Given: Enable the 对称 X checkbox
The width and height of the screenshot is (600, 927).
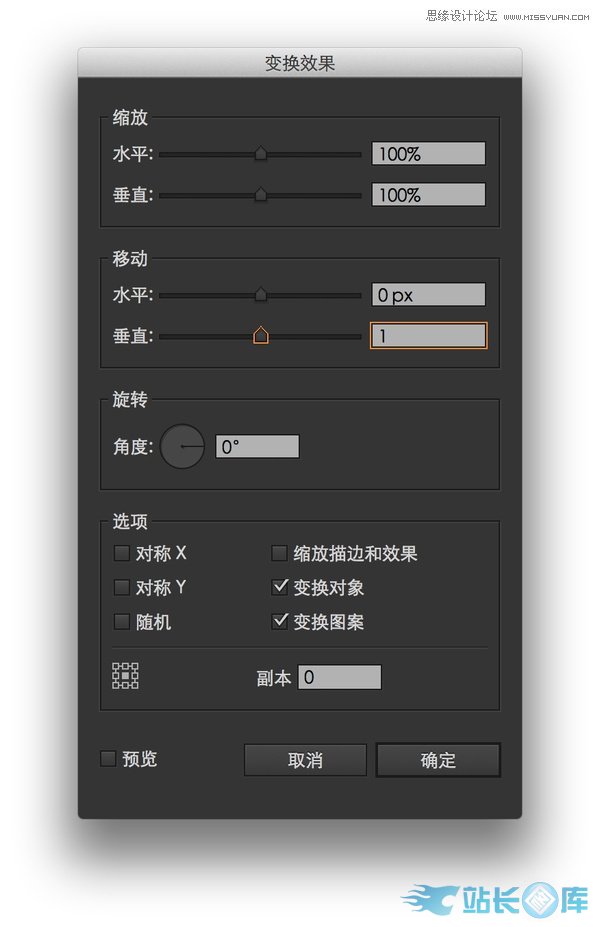Looking at the screenshot, I should coord(121,553).
